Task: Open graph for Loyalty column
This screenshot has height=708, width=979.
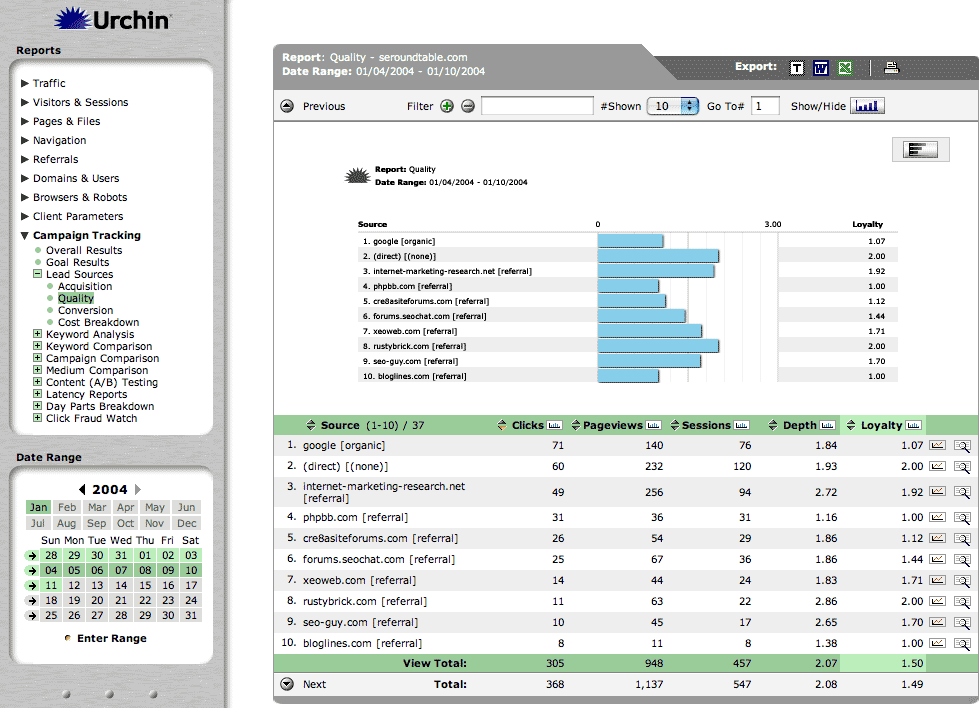Action: pyautogui.click(x=913, y=426)
